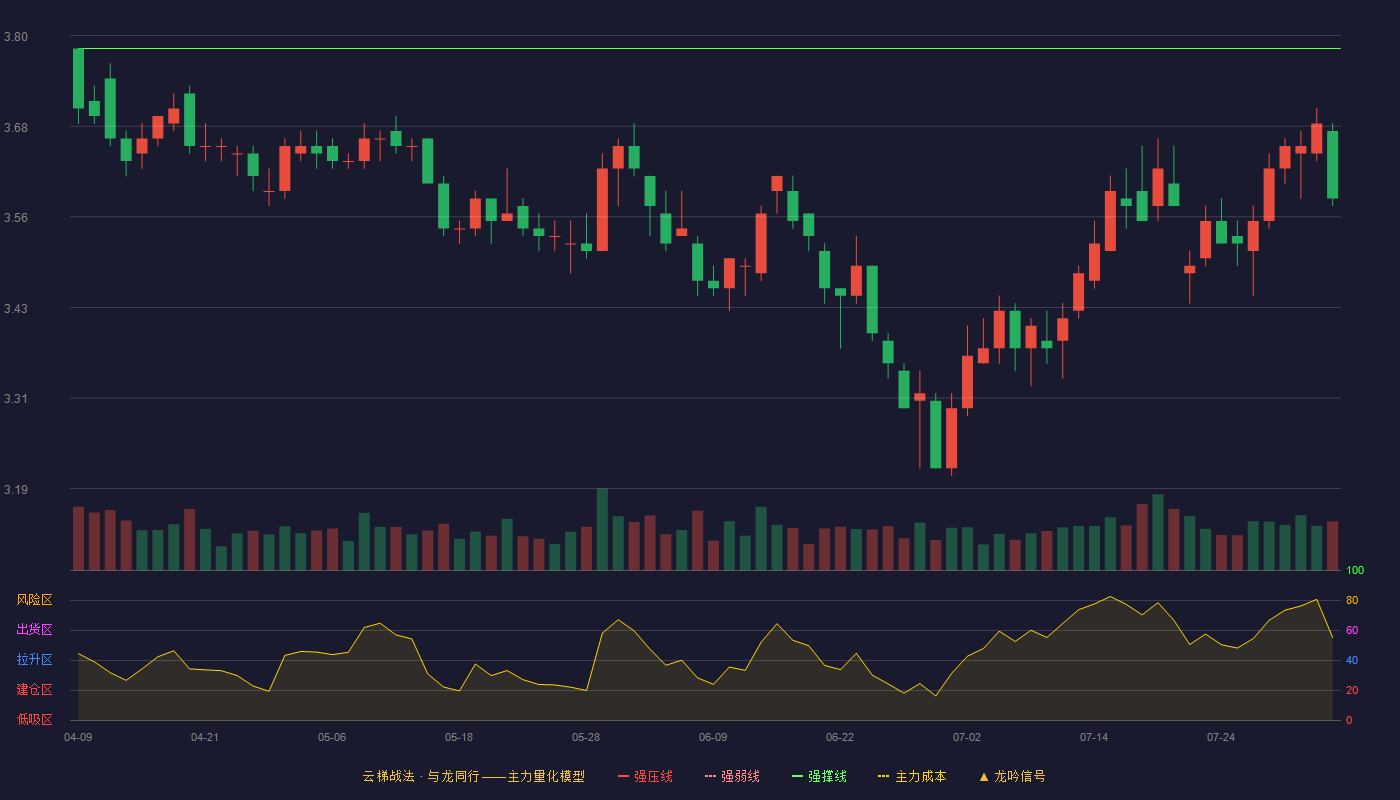Image resolution: width=1400 pixels, height=800 pixels.
Task: Click the tallest volume bar
Action: (x=602, y=530)
